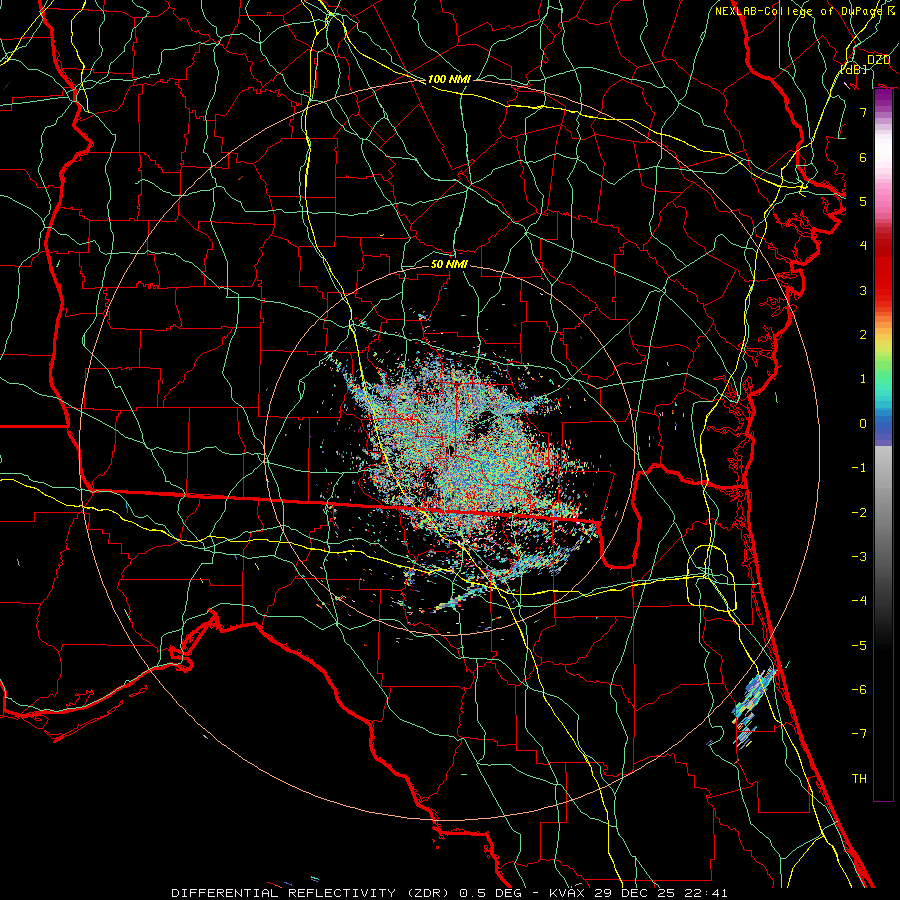
Task: Click the positive "5" scale value
Action: click(x=863, y=201)
